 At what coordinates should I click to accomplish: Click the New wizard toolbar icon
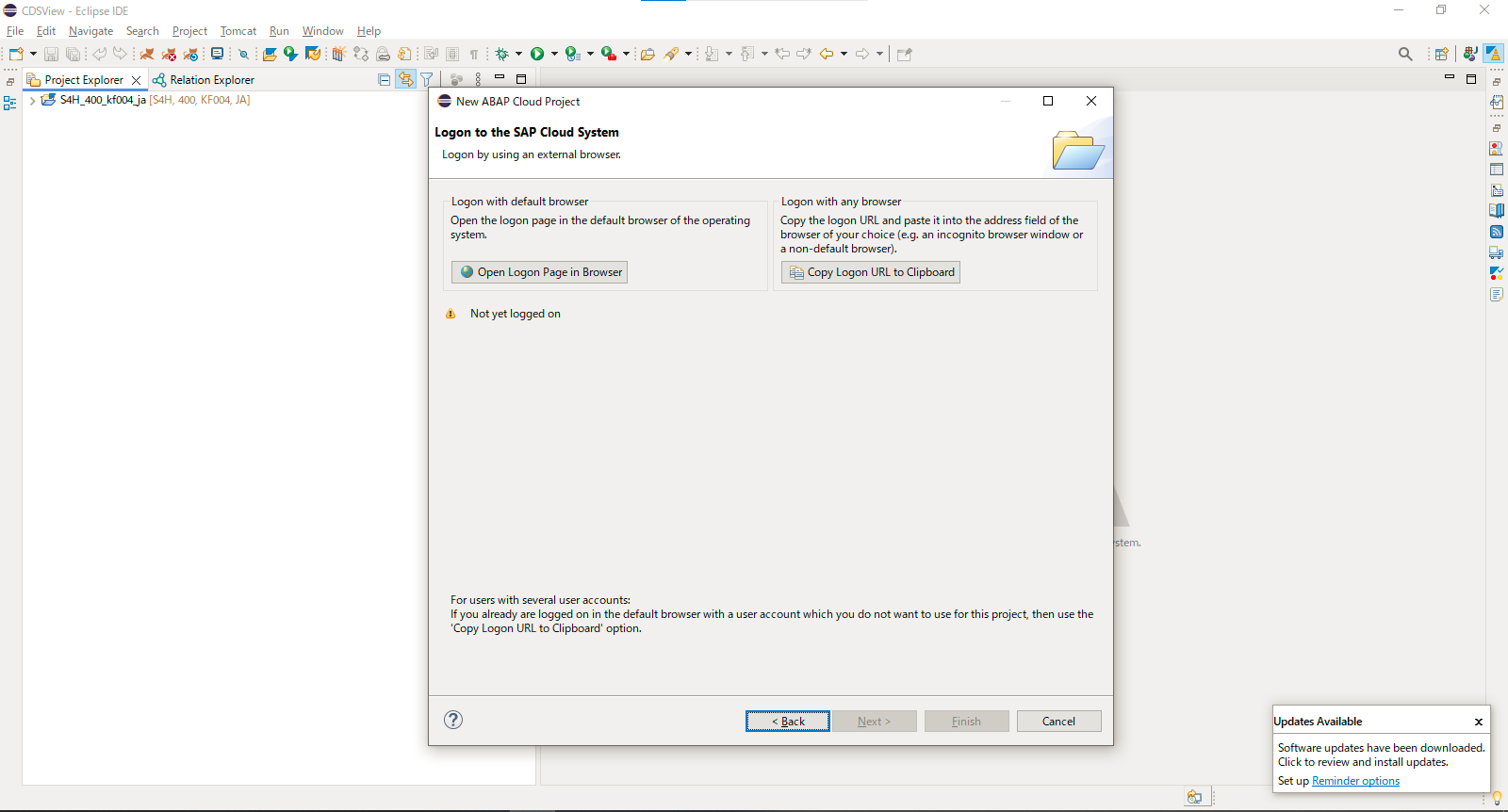16,54
